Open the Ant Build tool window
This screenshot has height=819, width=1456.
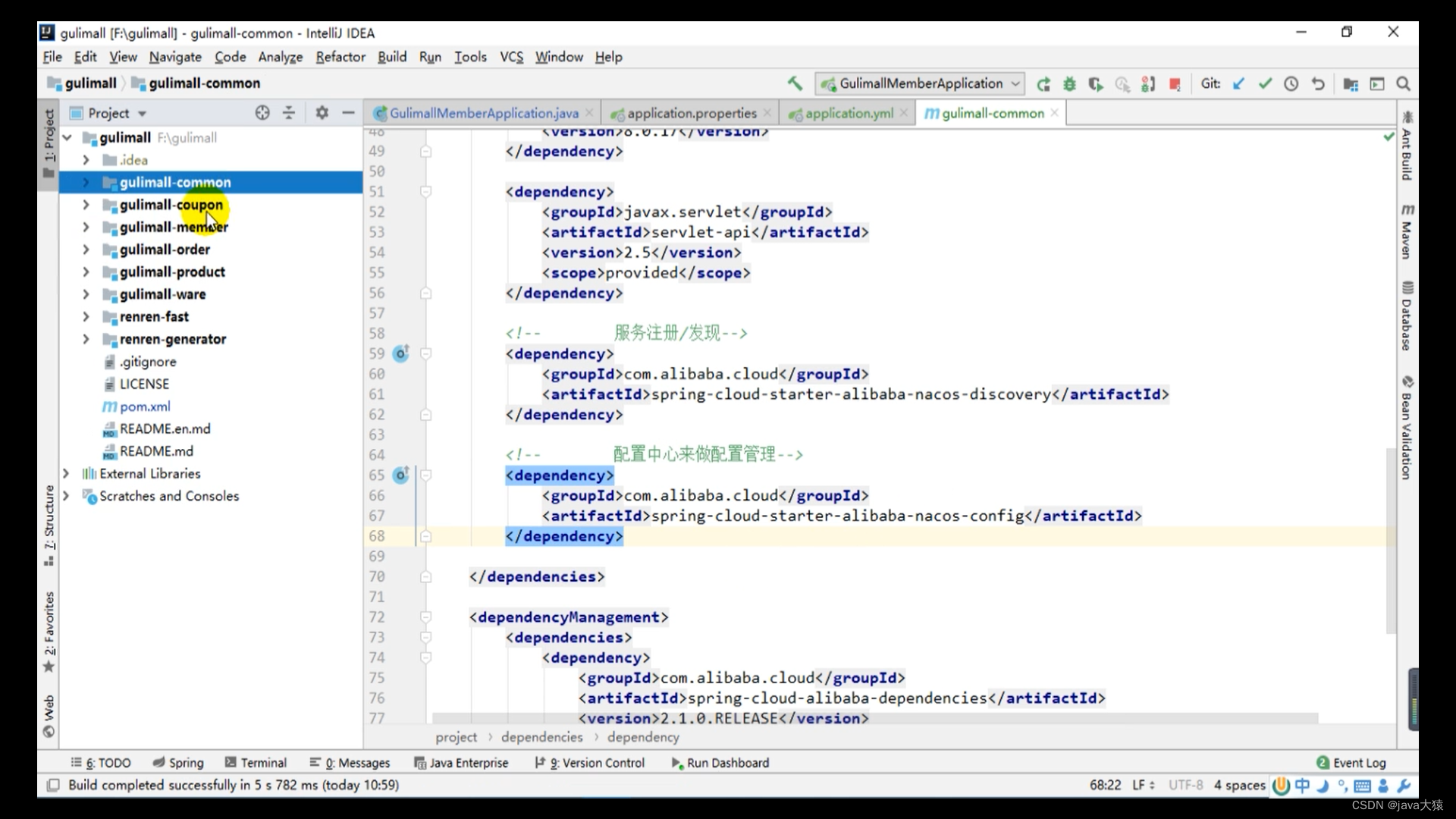pos(1407,146)
